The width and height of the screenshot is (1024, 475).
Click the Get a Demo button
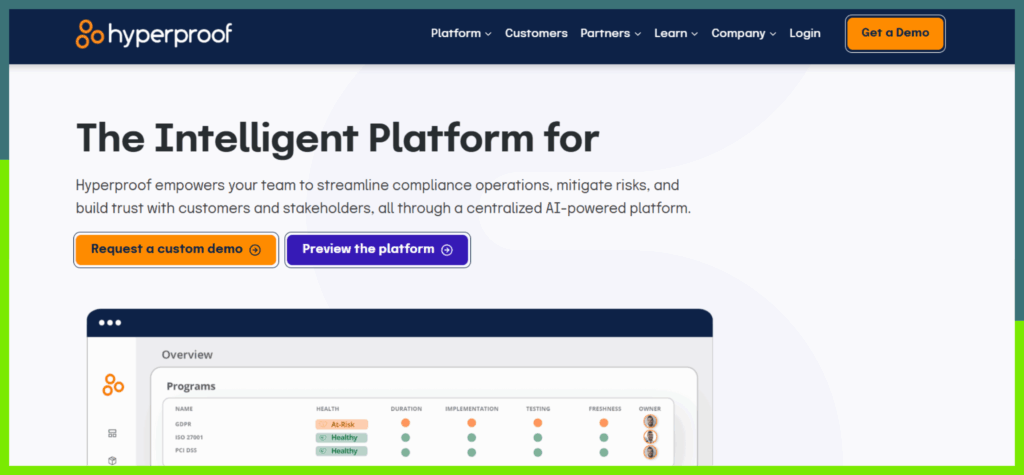click(x=895, y=33)
